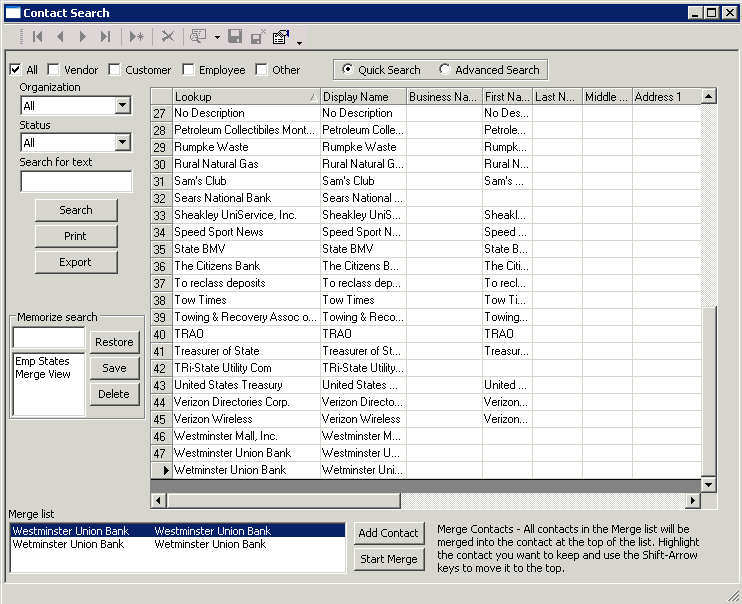Select Verizon Wireless lookup cell
742x604 pixels.
(x=246, y=419)
